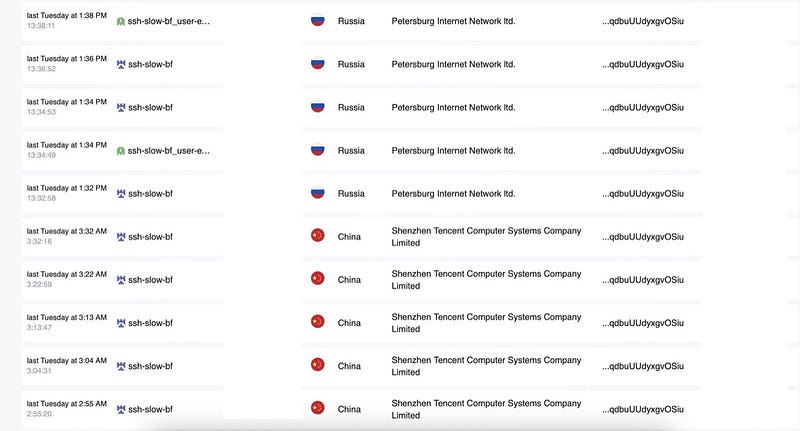Click the green scenario icon in the 13:34:49 row
The width and height of the screenshot is (800, 431).
coord(120,151)
